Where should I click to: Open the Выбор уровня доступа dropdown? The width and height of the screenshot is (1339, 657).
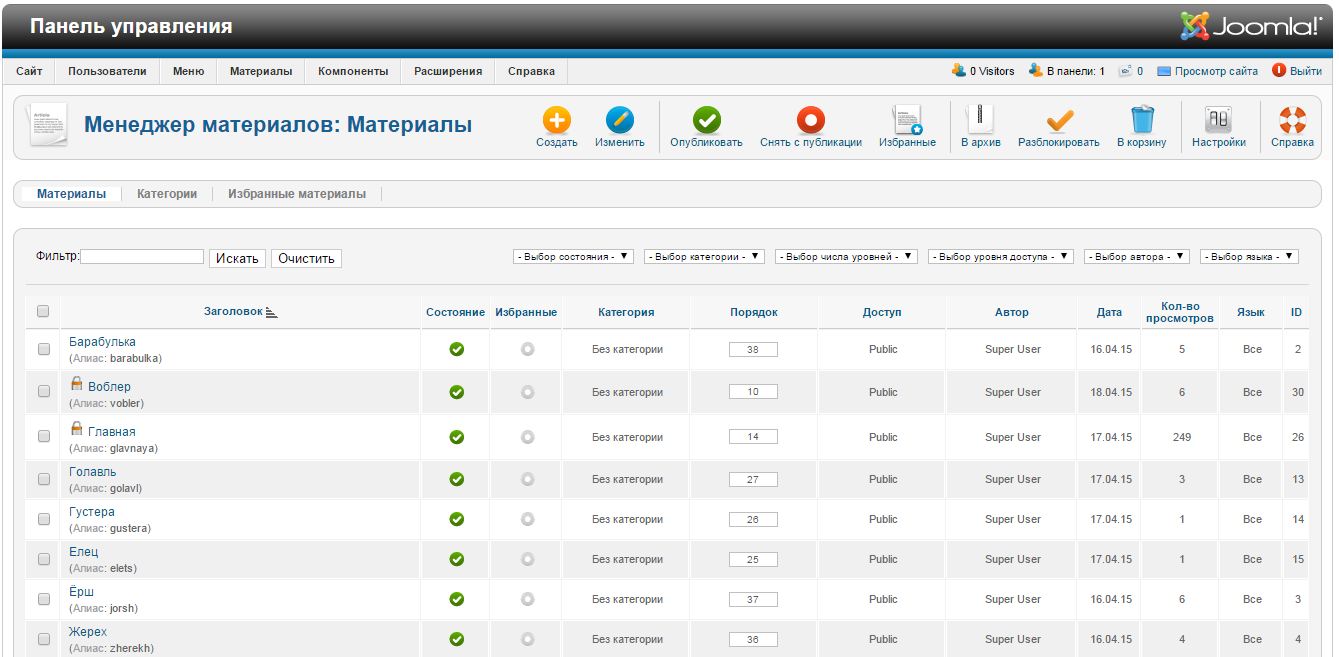[1000, 257]
